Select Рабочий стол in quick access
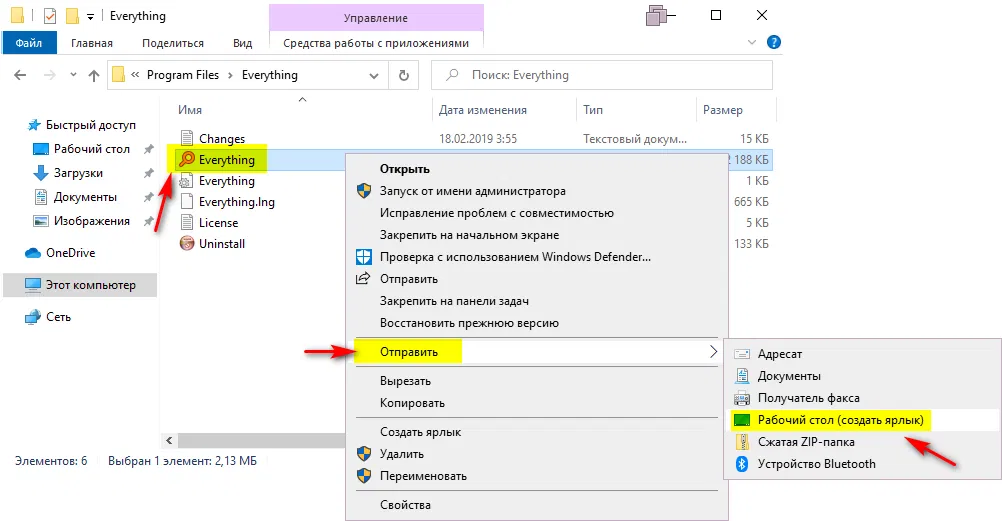Image resolution: width=1002 pixels, height=521 pixels. tap(91, 149)
